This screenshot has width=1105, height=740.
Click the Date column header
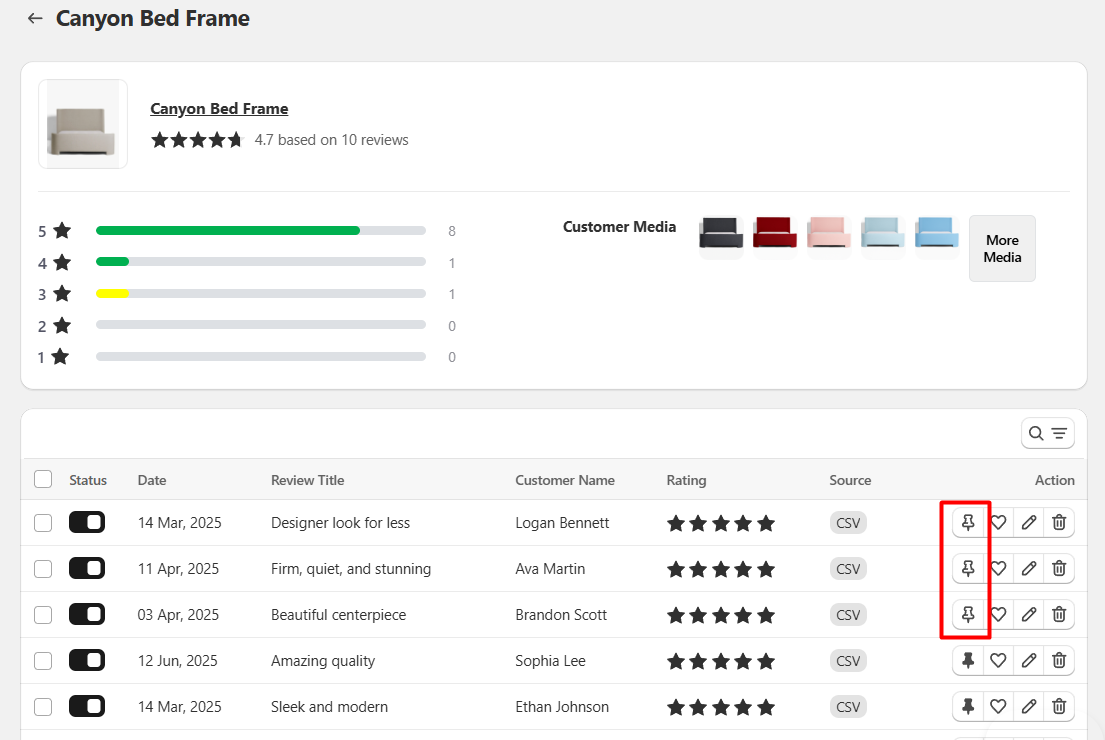tap(152, 480)
